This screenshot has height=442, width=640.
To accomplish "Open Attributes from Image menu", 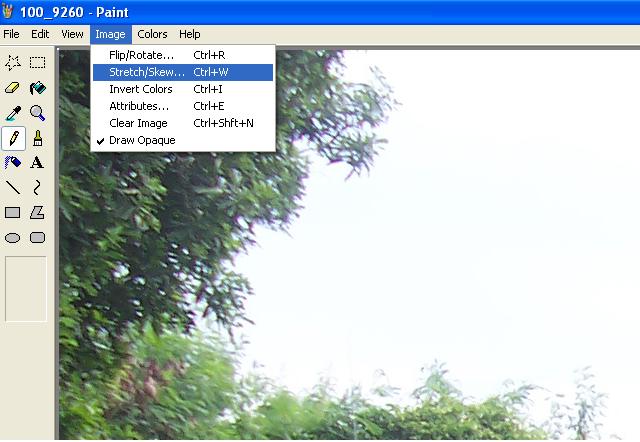I will [183, 106].
